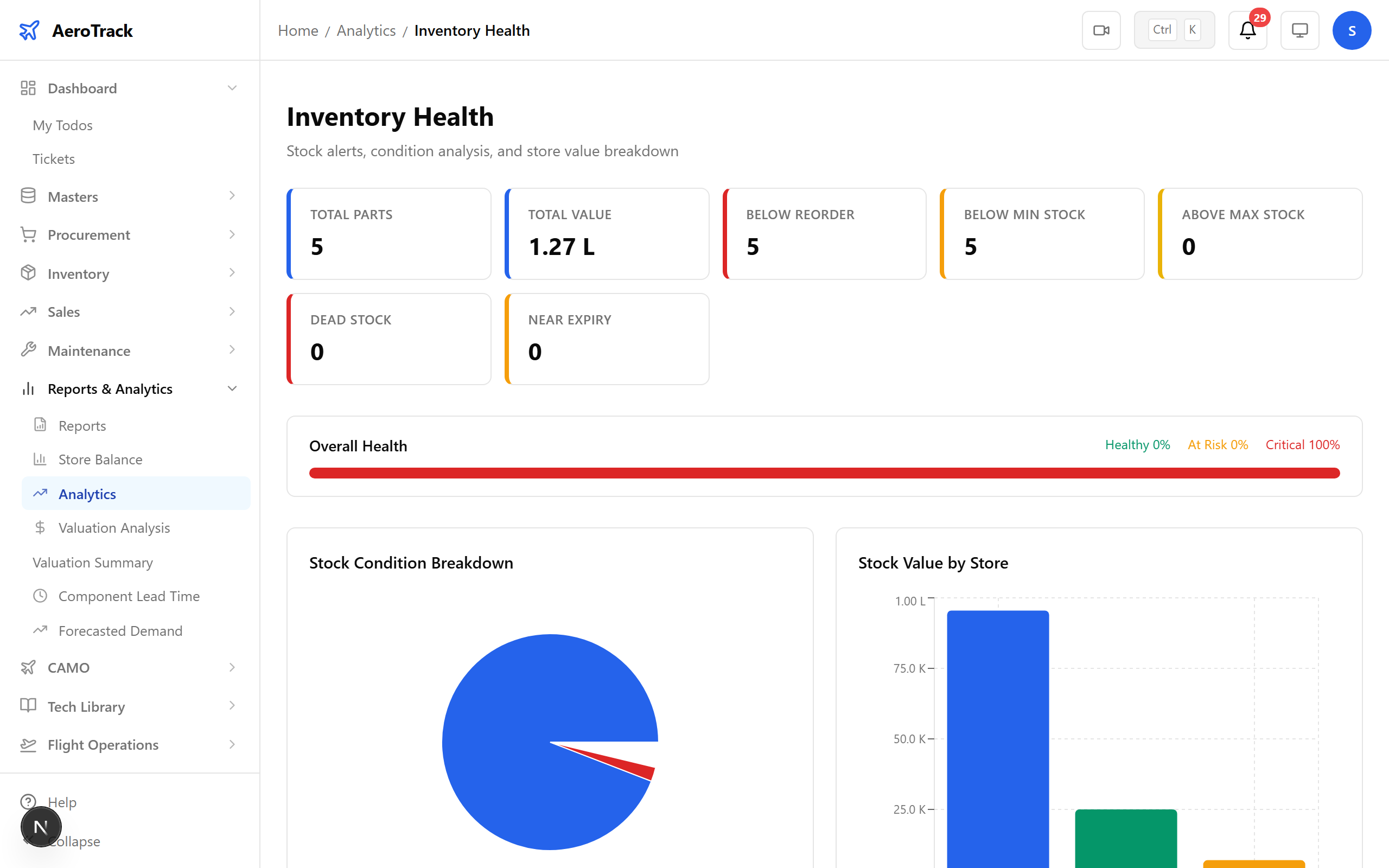
Task: Open the S profile avatar
Action: pyautogui.click(x=1352, y=30)
